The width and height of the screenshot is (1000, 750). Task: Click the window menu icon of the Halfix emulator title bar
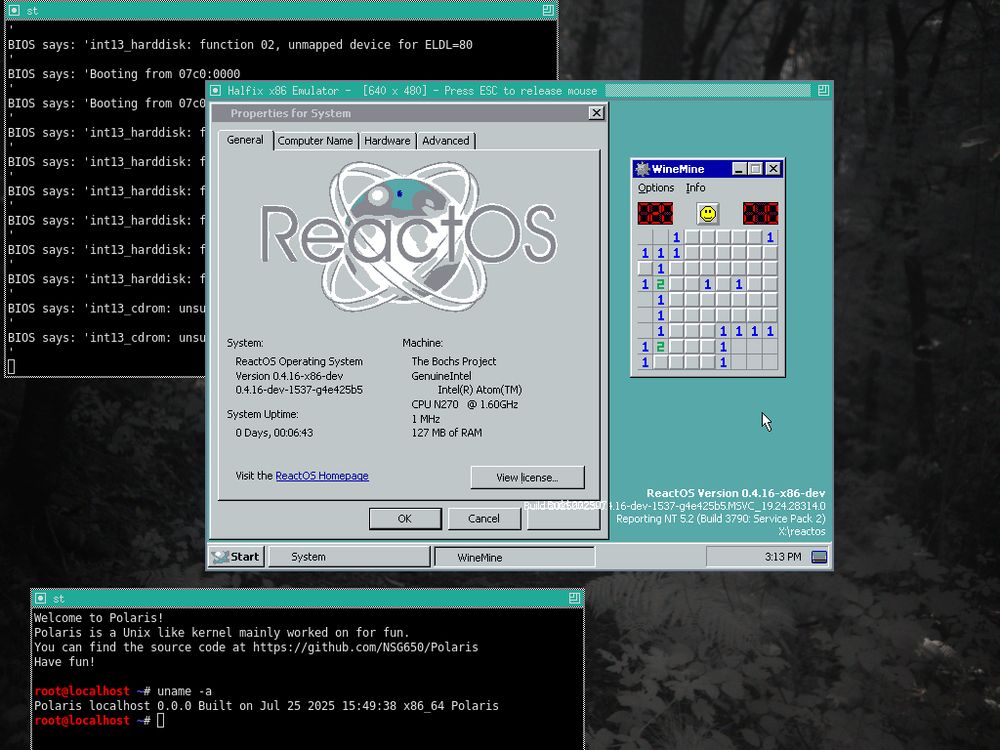tap(216, 91)
